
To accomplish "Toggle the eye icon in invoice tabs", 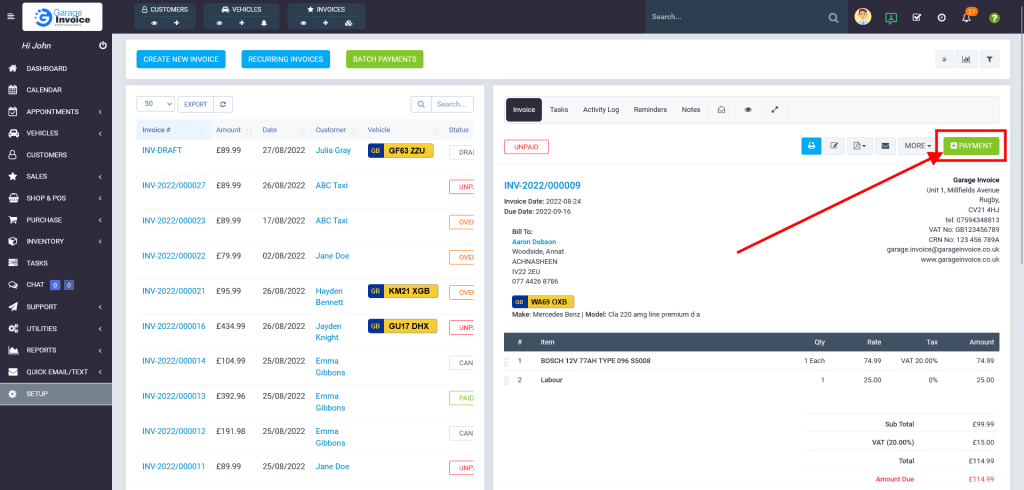I will point(748,110).
